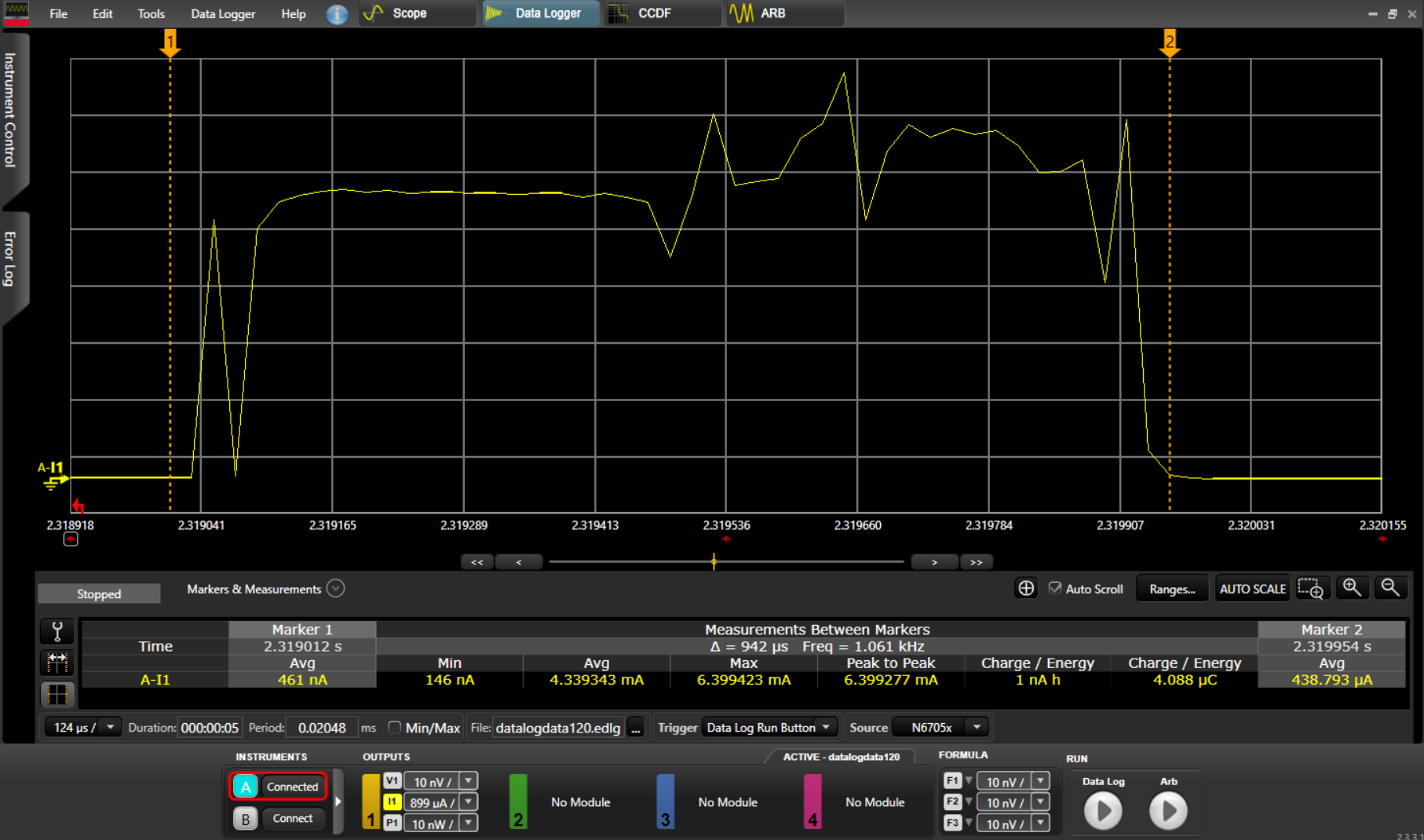Select instrument B indicator

pyautogui.click(x=246, y=819)
